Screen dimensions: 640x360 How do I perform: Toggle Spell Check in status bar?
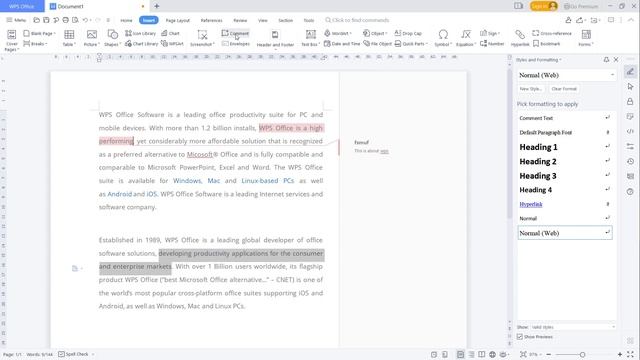tap(73, 354)
